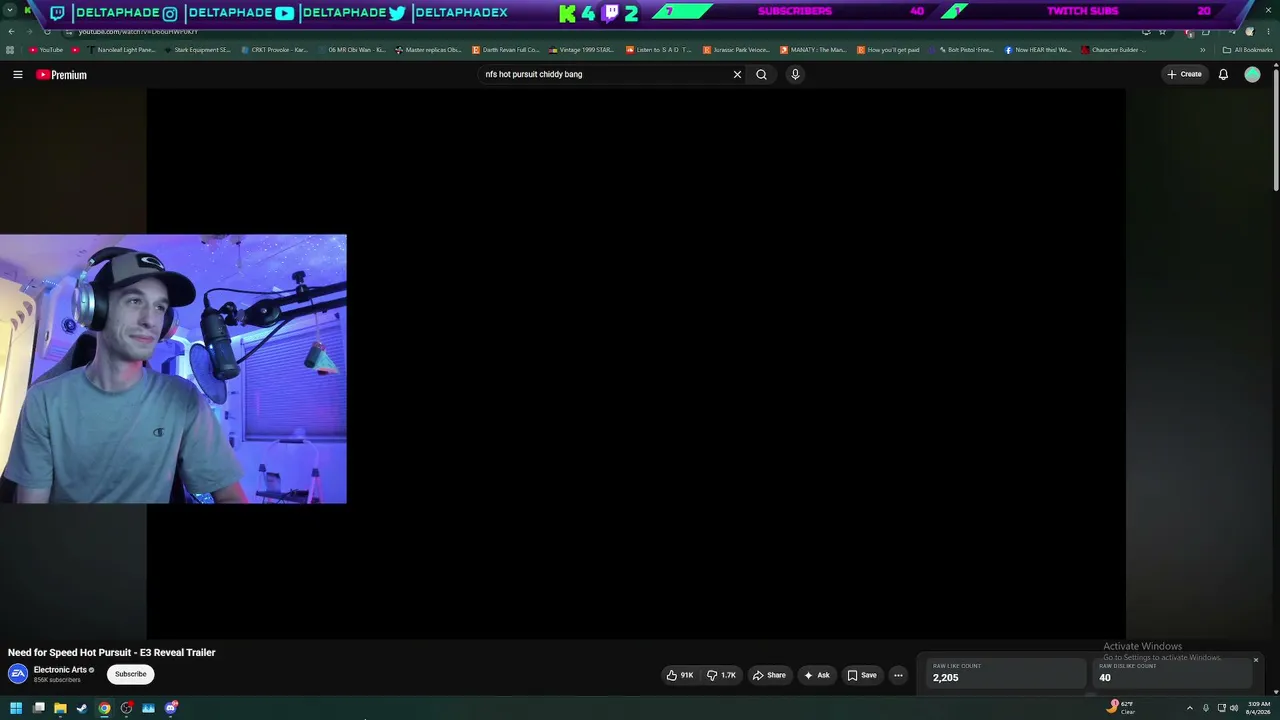The image size is (1280, 720).
Task: Switch to Chrome on the taskbar
Action: click(x=104, y=708)
